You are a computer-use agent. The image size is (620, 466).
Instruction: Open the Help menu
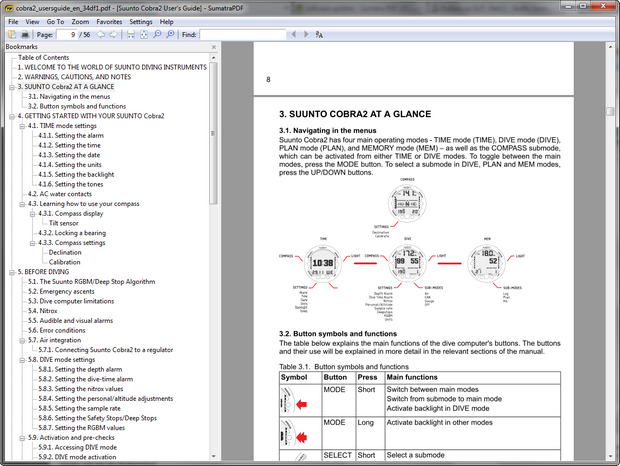(166, 22)
